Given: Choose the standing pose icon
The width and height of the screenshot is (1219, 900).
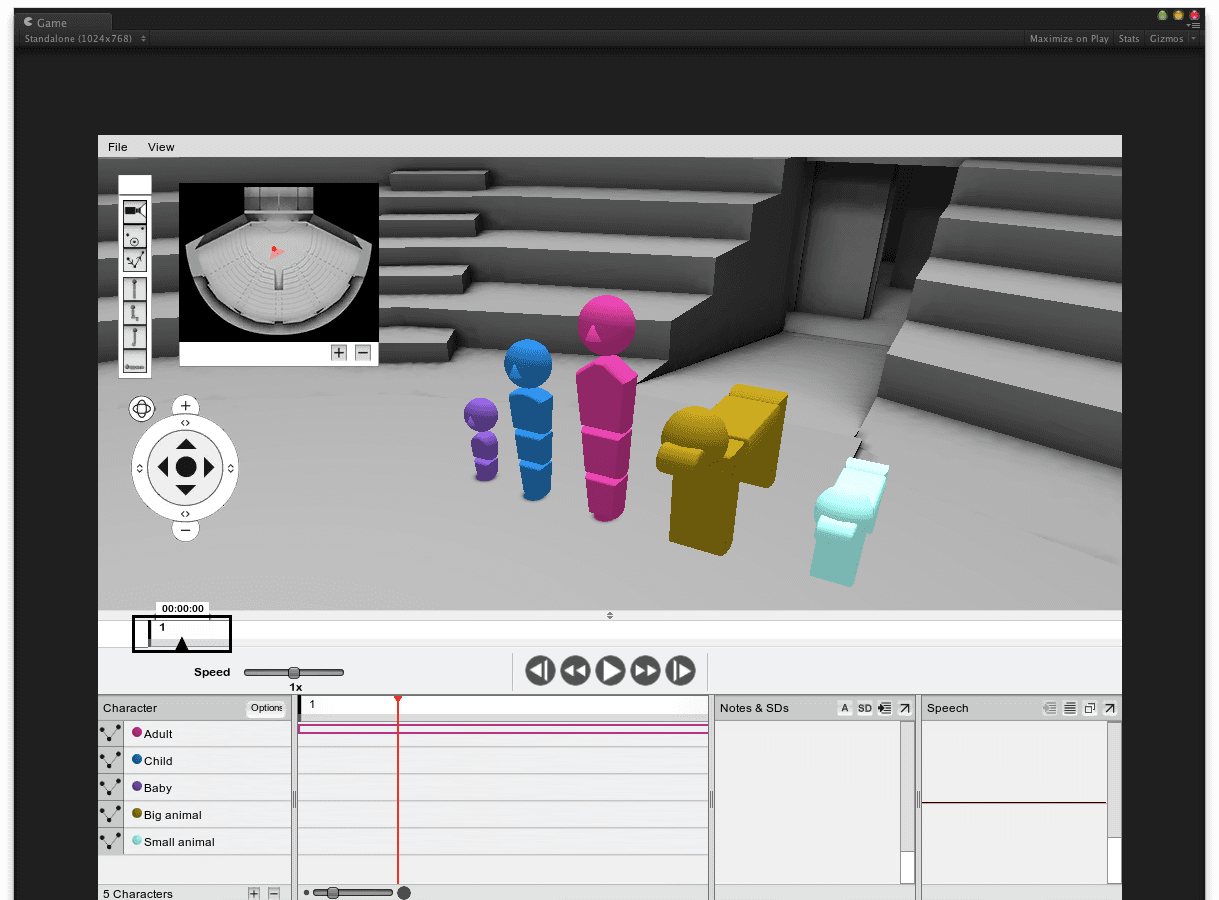Looking at the screenshot, I should (135, 289).
